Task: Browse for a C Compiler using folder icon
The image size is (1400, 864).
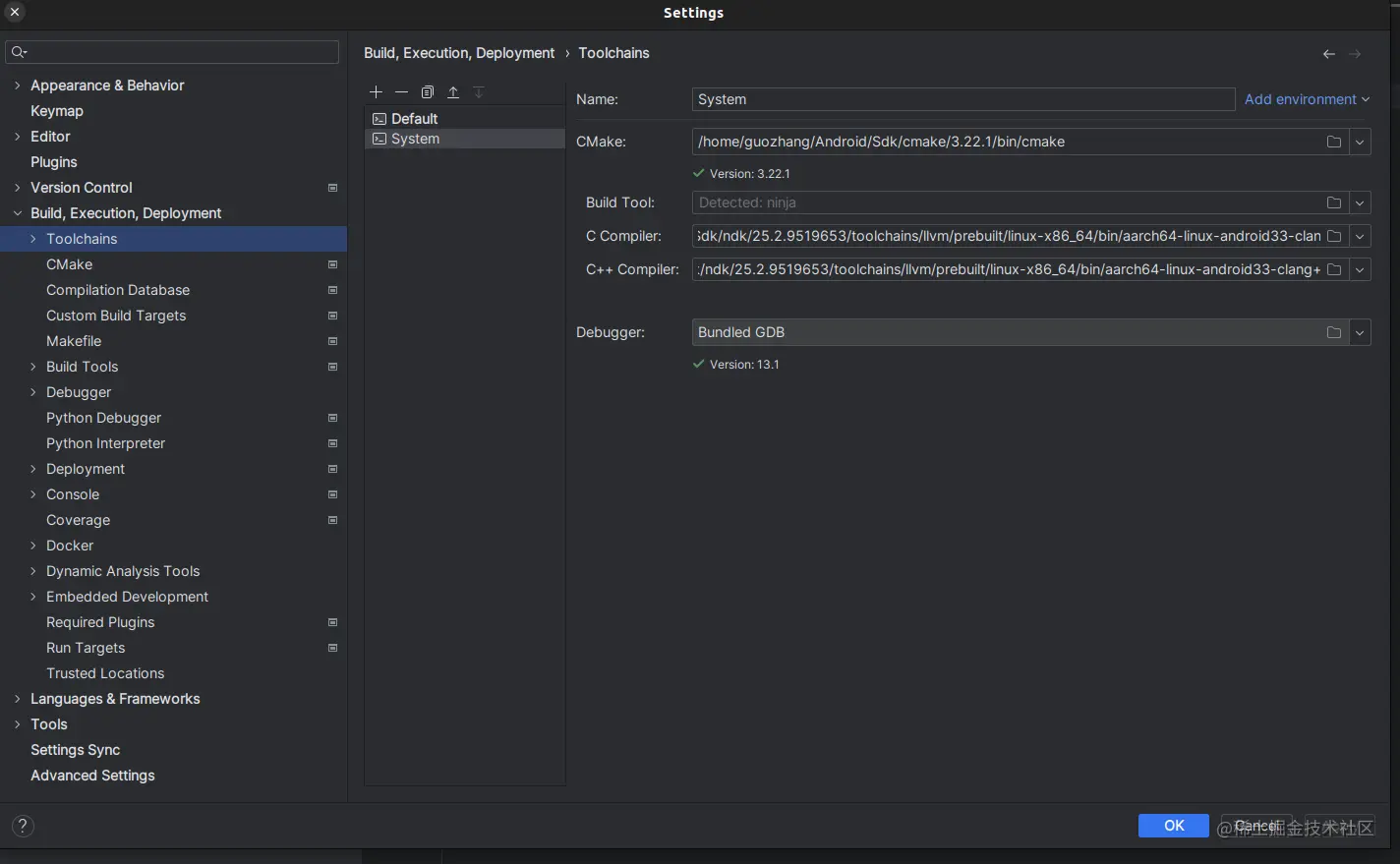Action: 1333,236
